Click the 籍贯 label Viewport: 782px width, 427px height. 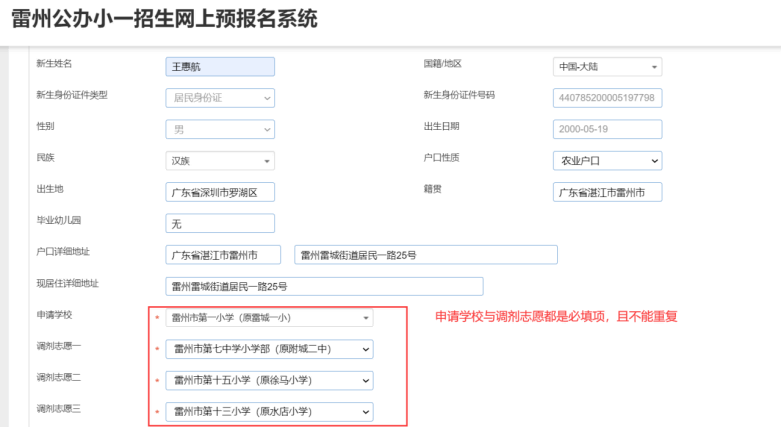click(x=432, y=190)
